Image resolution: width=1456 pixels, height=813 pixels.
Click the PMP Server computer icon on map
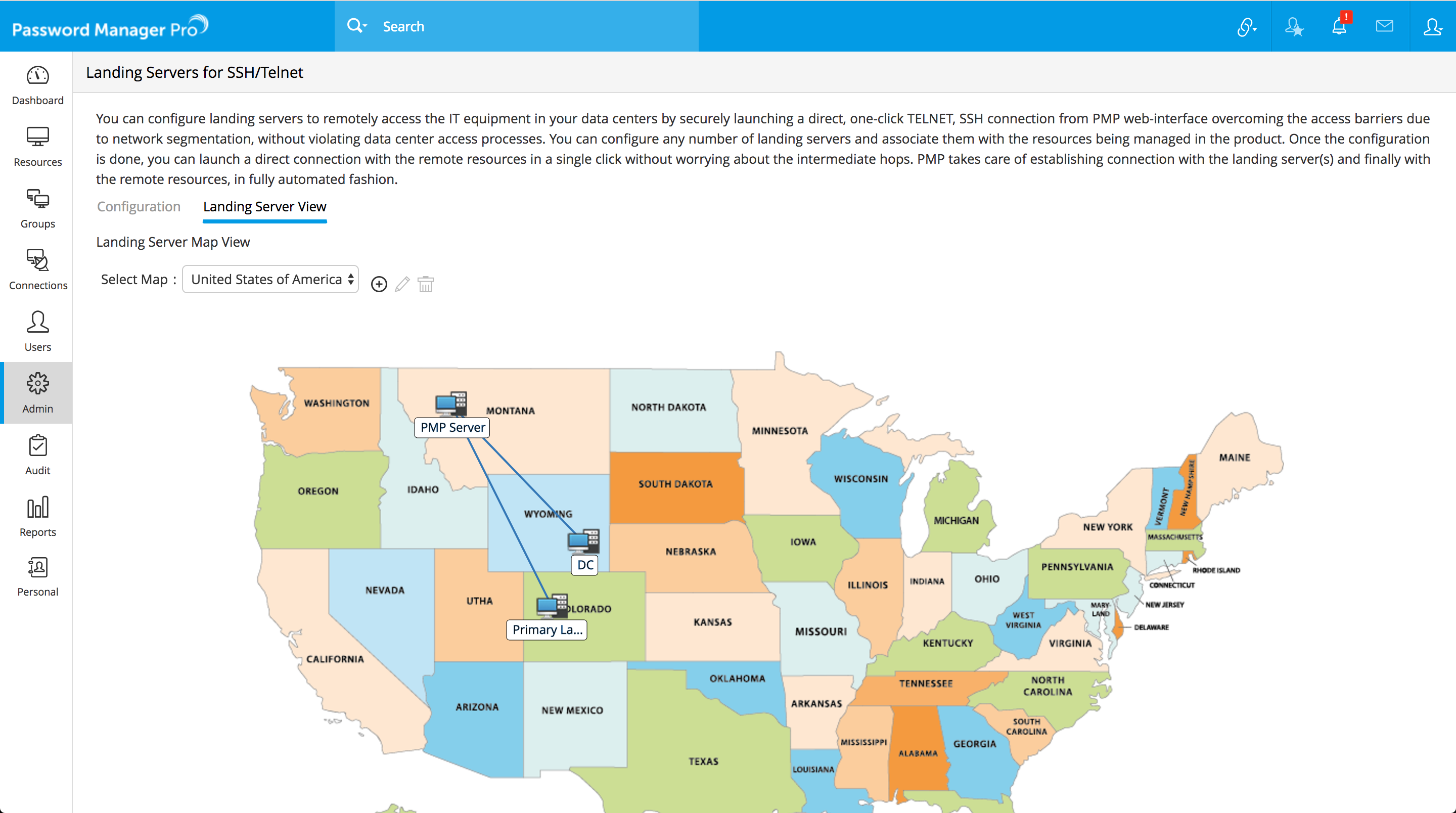[450, 403]
